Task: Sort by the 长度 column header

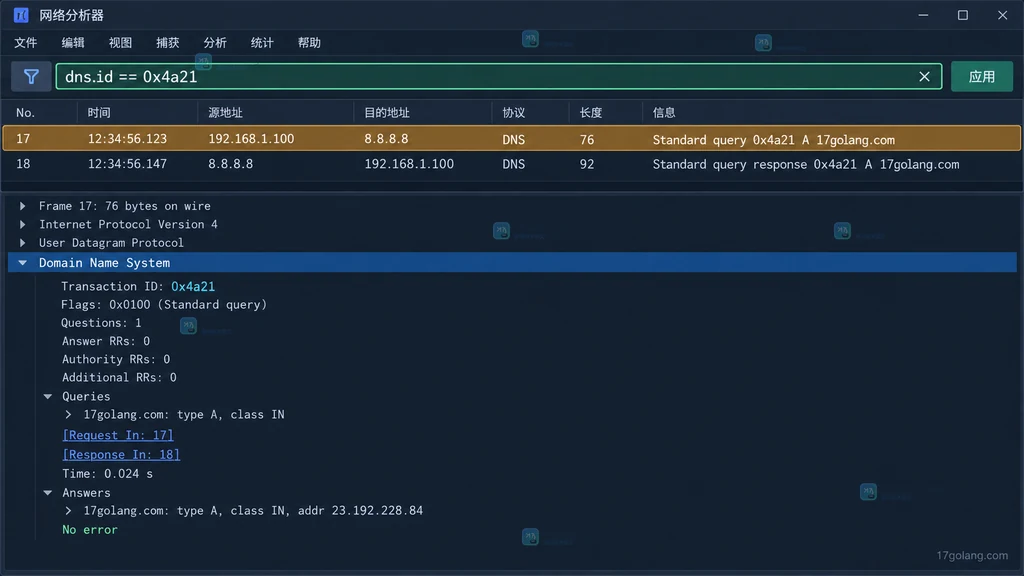Action: point(590,113)
